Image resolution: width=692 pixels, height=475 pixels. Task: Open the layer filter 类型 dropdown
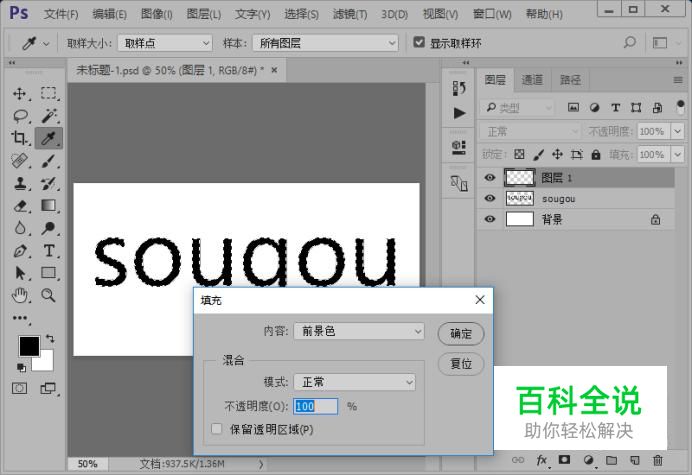point(517,107)
